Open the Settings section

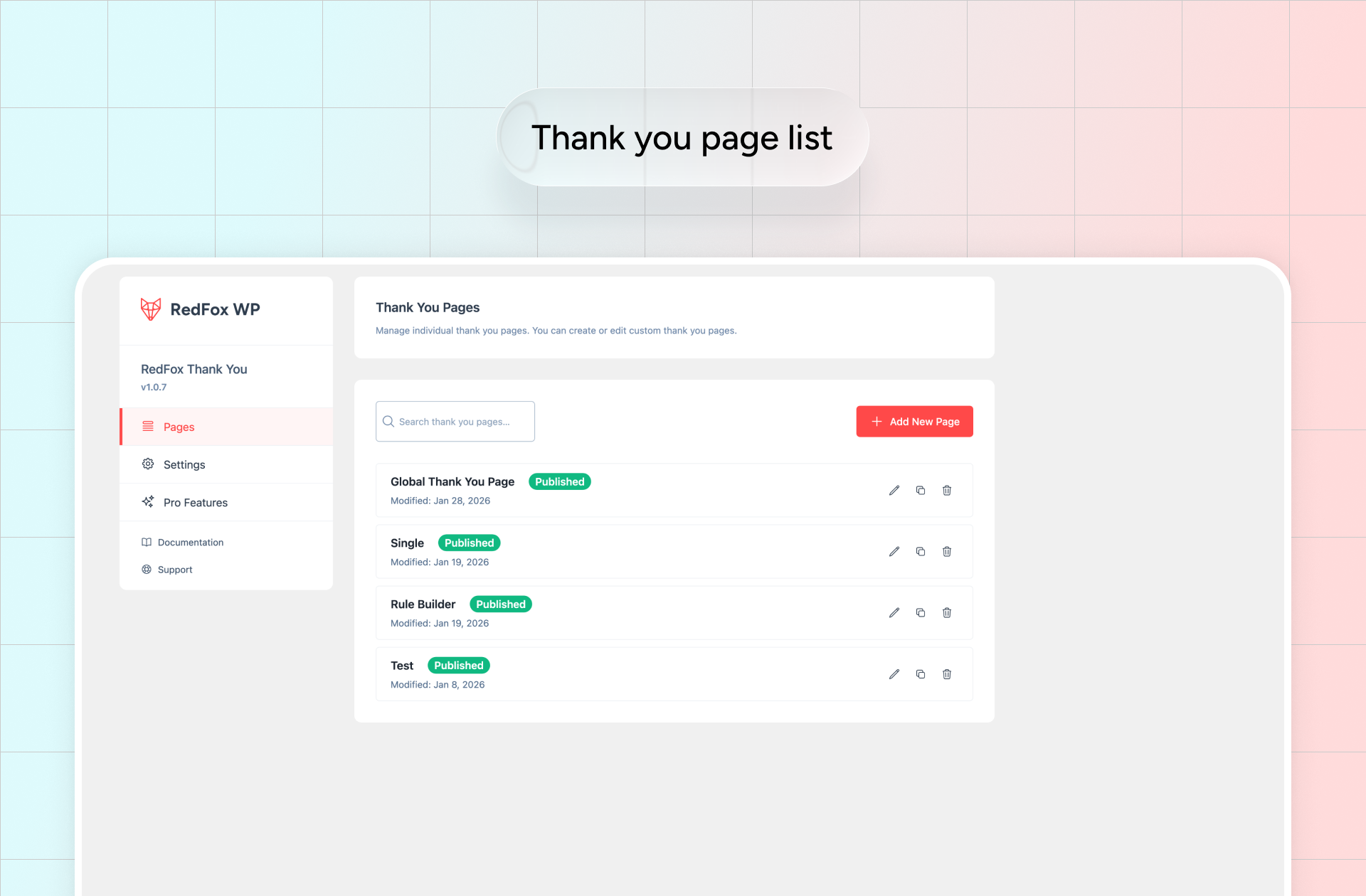click(184, 464)
